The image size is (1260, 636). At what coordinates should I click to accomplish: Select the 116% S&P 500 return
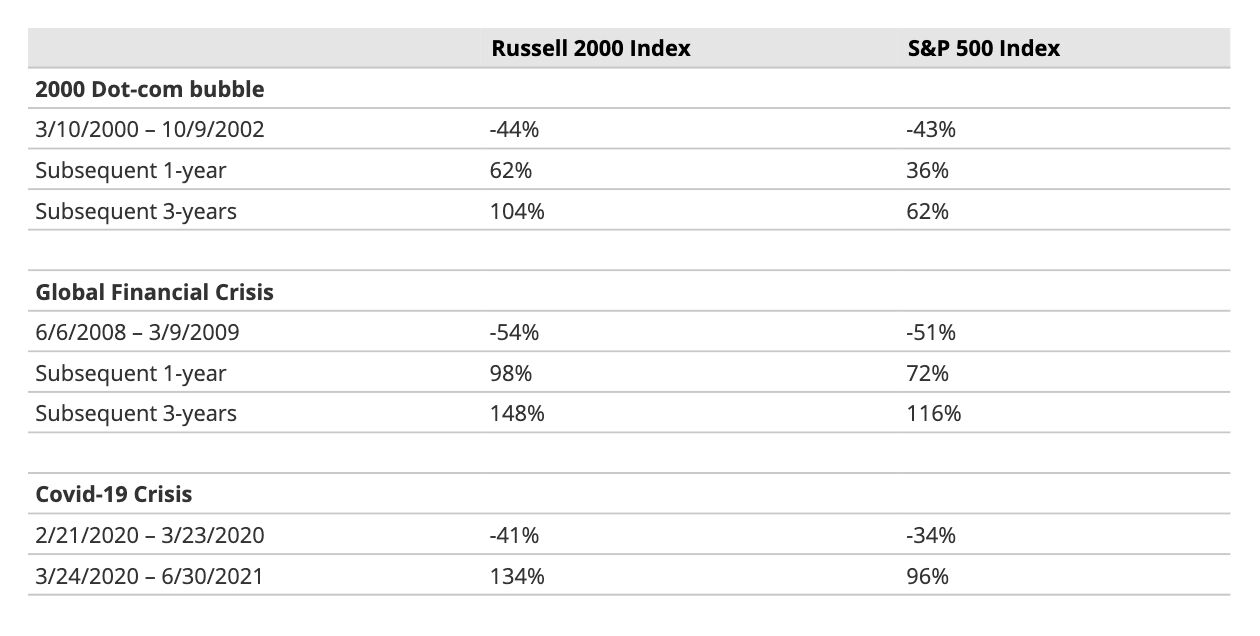tap(933, 413)
